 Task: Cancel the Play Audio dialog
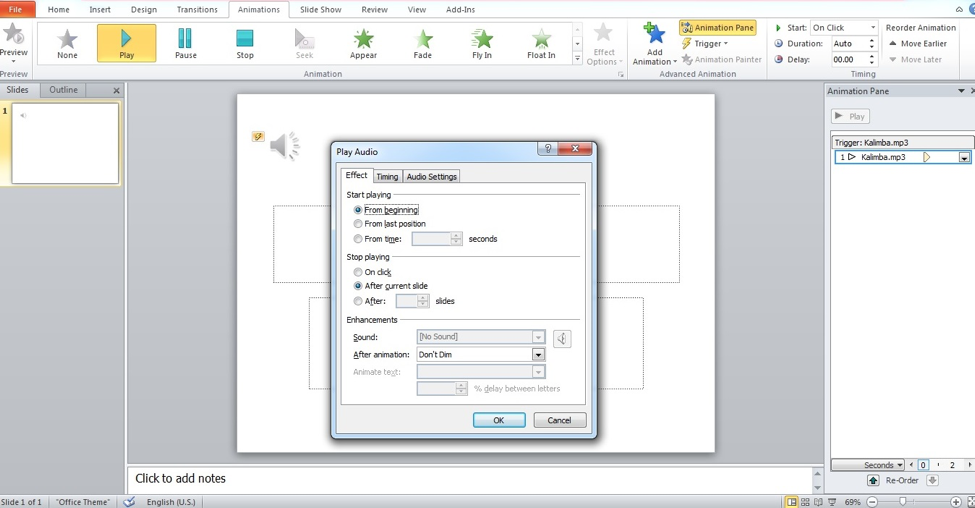pyautogui.click(x=559, y=420)
